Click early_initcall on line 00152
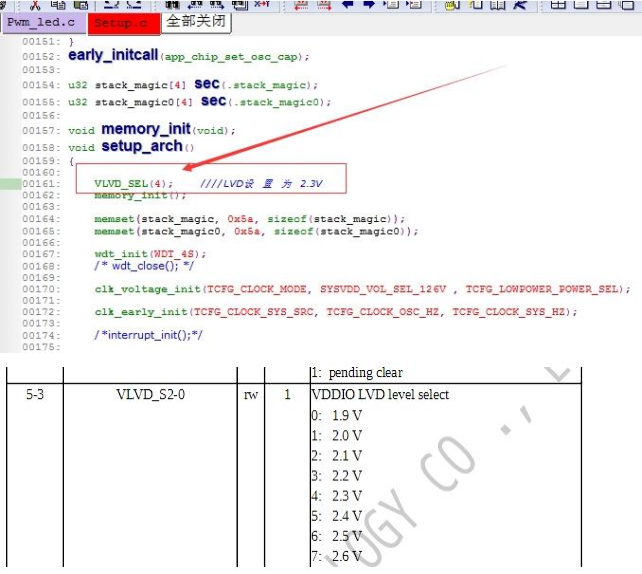This screenshot has width=642, height=574. [x=113, y=55]
